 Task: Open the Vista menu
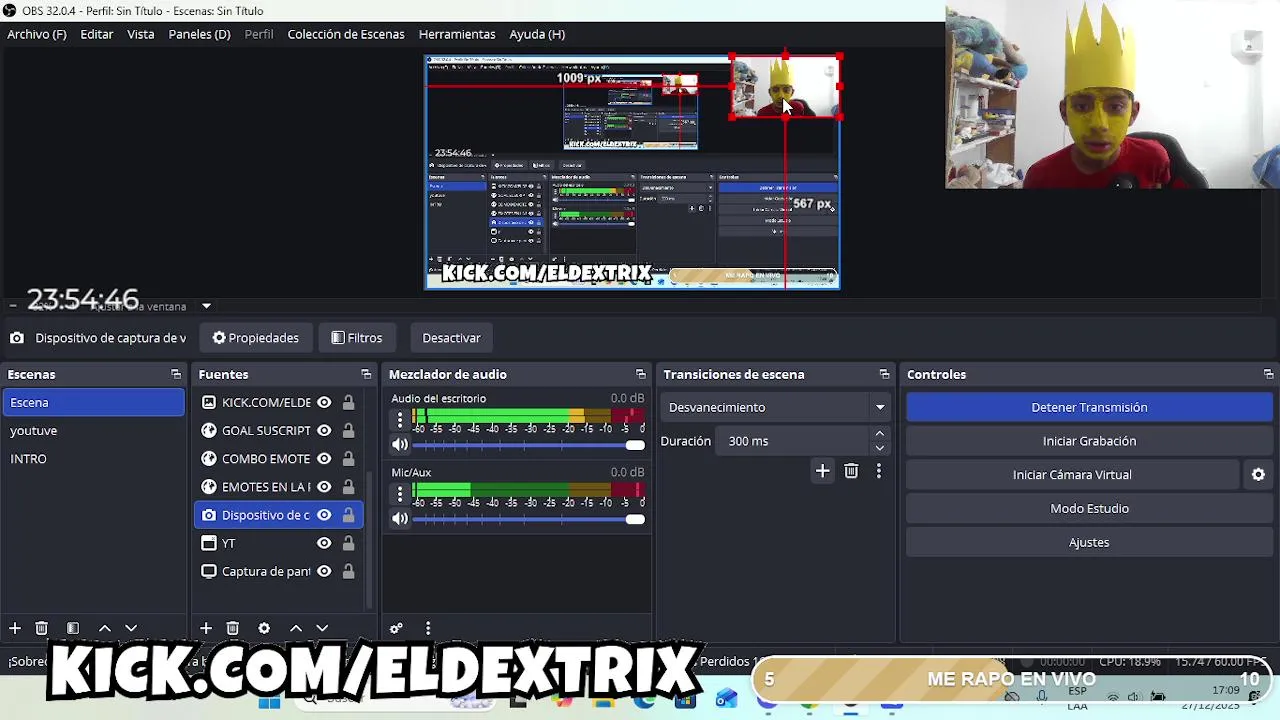(x=141, y=34)
